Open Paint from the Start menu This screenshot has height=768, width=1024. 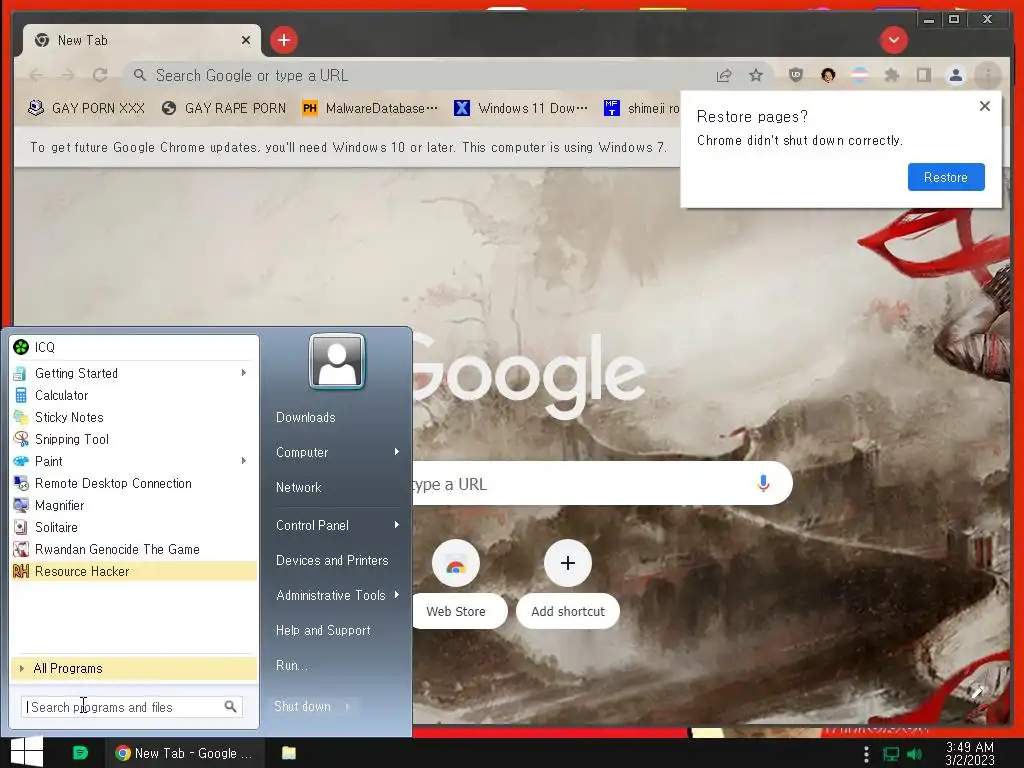[134, 461]
